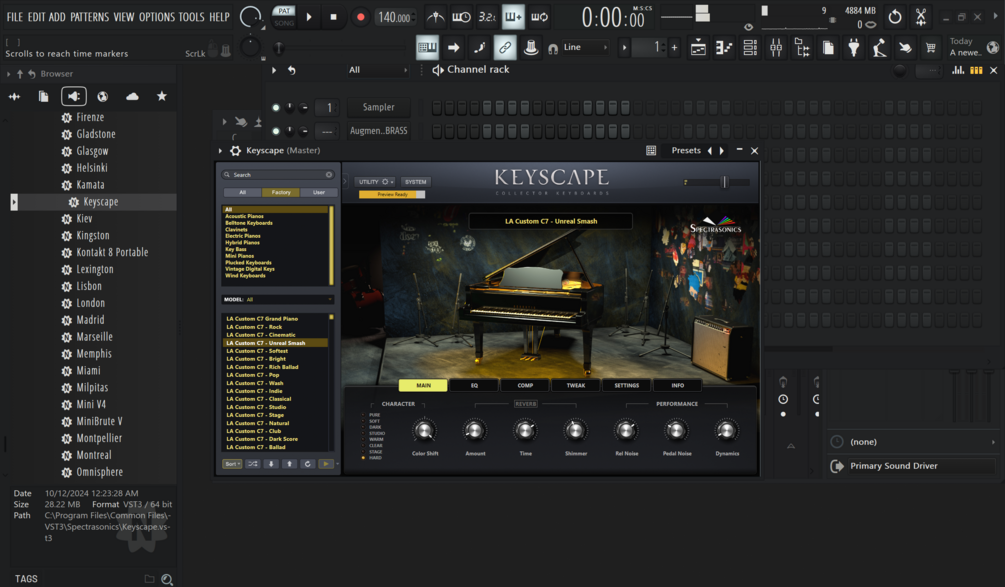Image resolution: width=1005 pixels, height=587 pixels.
Task: Switch to the COMP tab in Keyscape
Action: (x=525, y=386)
